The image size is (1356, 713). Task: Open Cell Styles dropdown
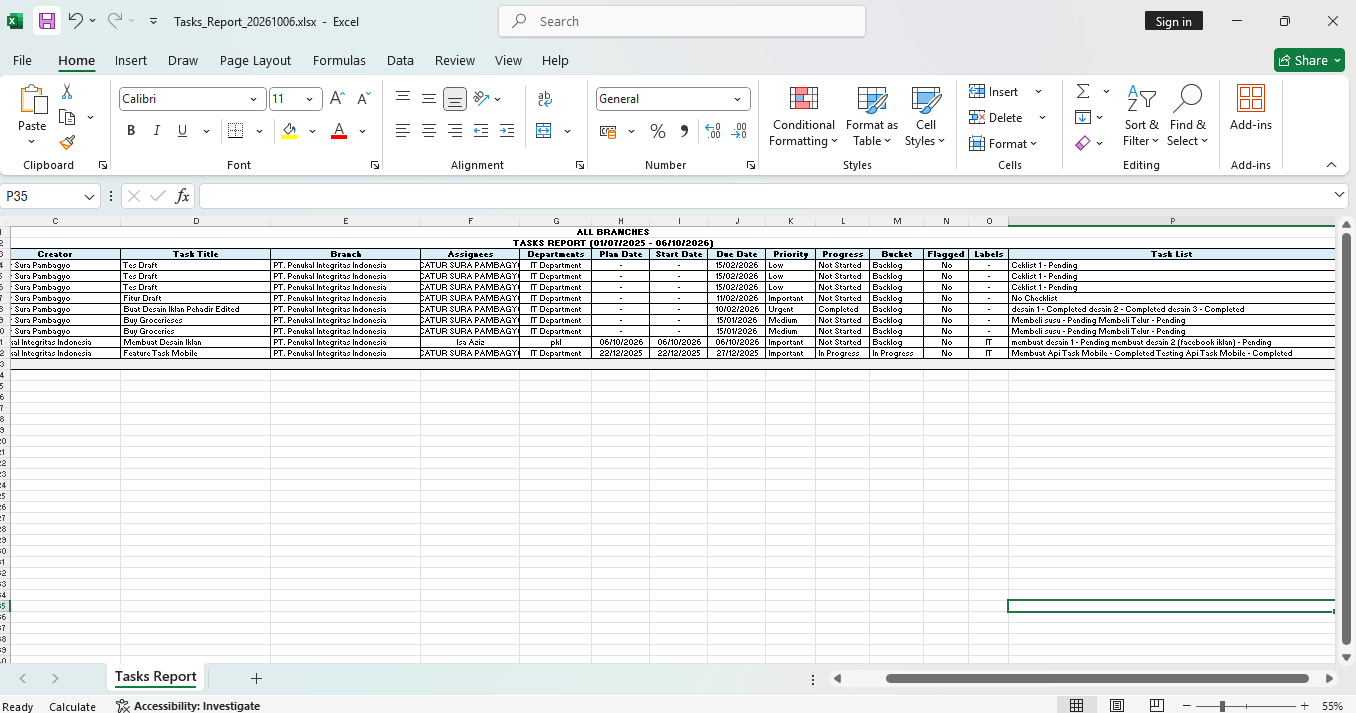click(926, 118)
